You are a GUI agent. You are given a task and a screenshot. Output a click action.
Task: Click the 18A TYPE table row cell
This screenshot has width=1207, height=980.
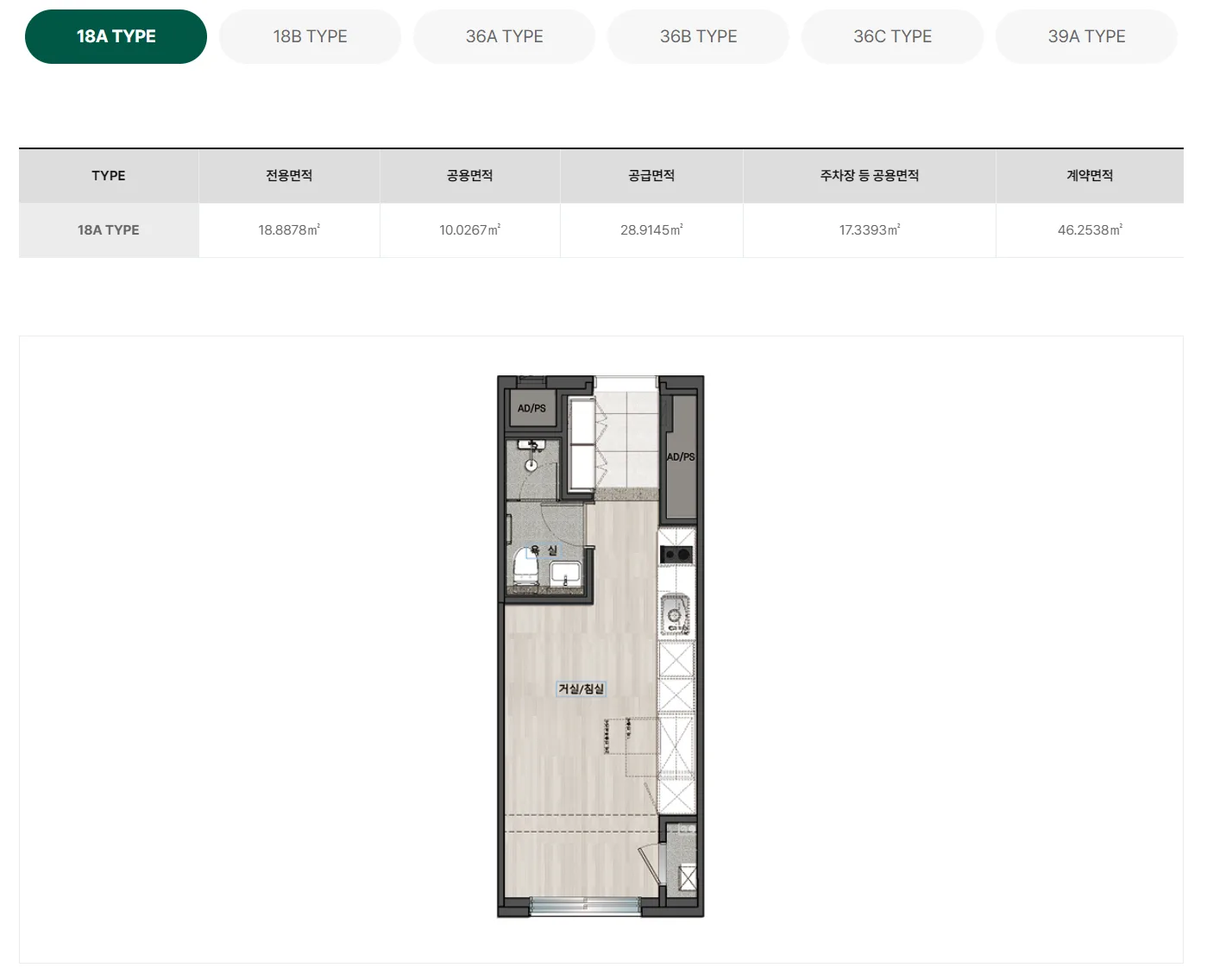point(109,230)
